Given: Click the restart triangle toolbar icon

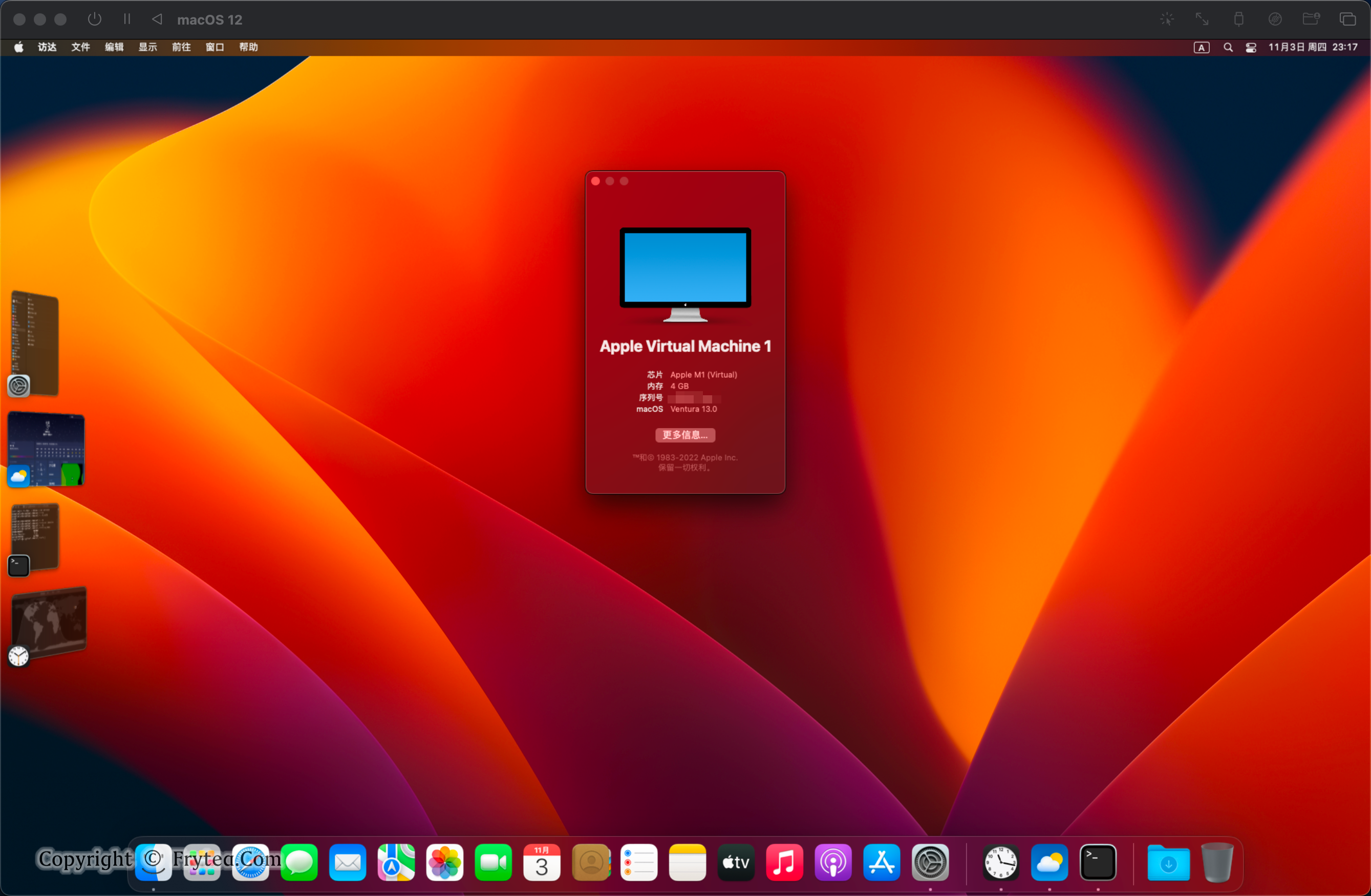Looking at the screenshot, I should [x=157, y=19].
